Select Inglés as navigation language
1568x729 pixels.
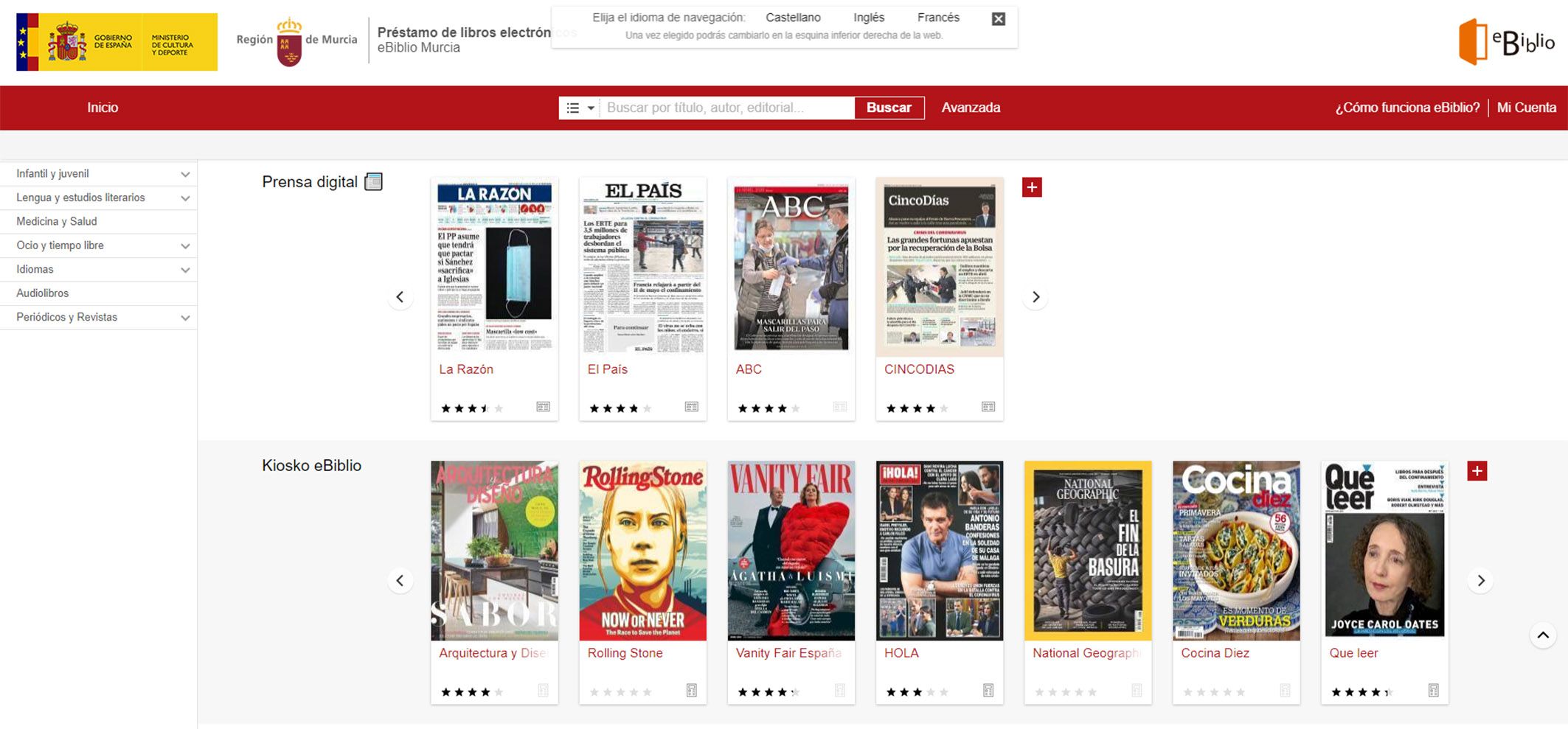pos(868,18)
